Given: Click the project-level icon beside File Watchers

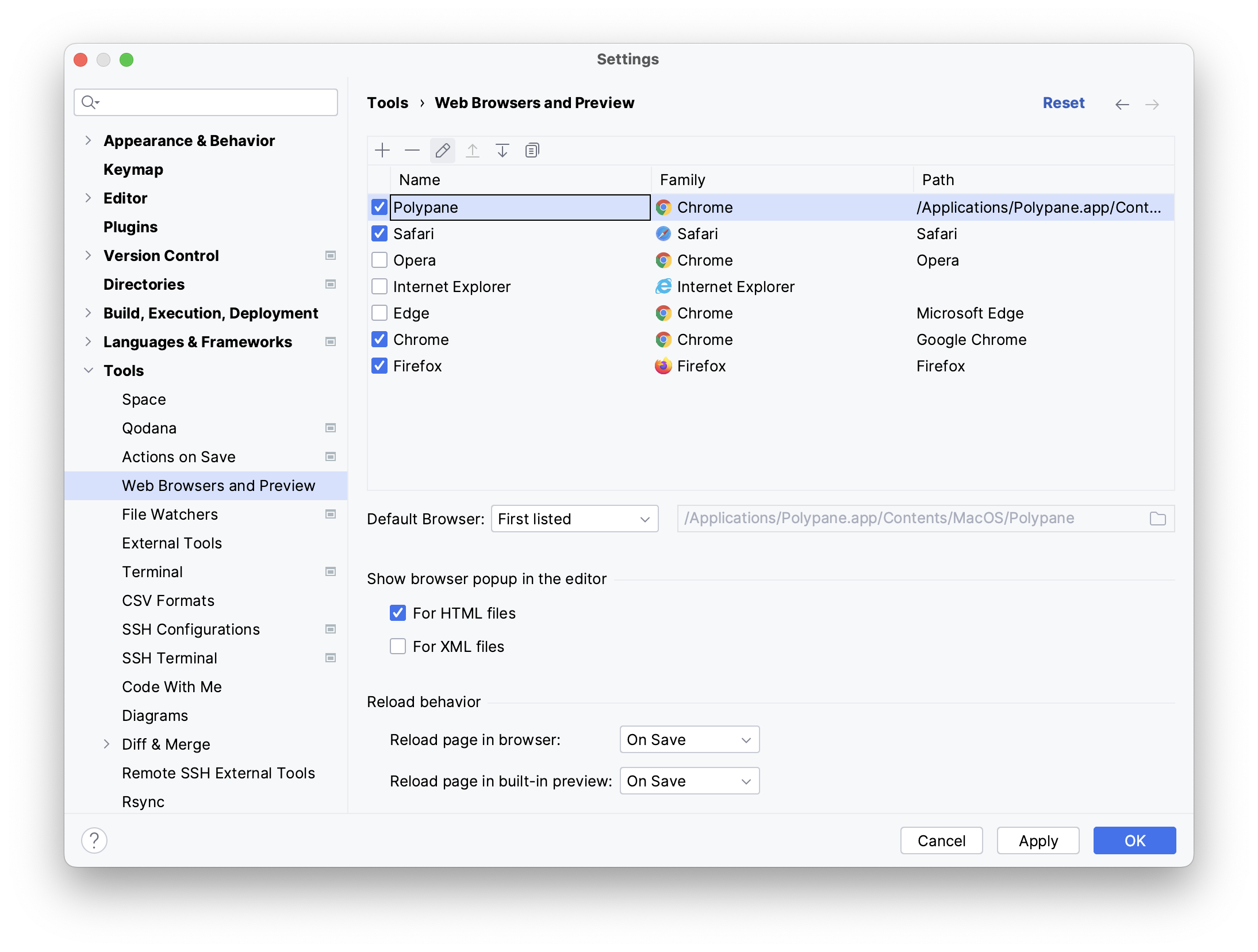Looking at the screenshot, I should point(331,514).
